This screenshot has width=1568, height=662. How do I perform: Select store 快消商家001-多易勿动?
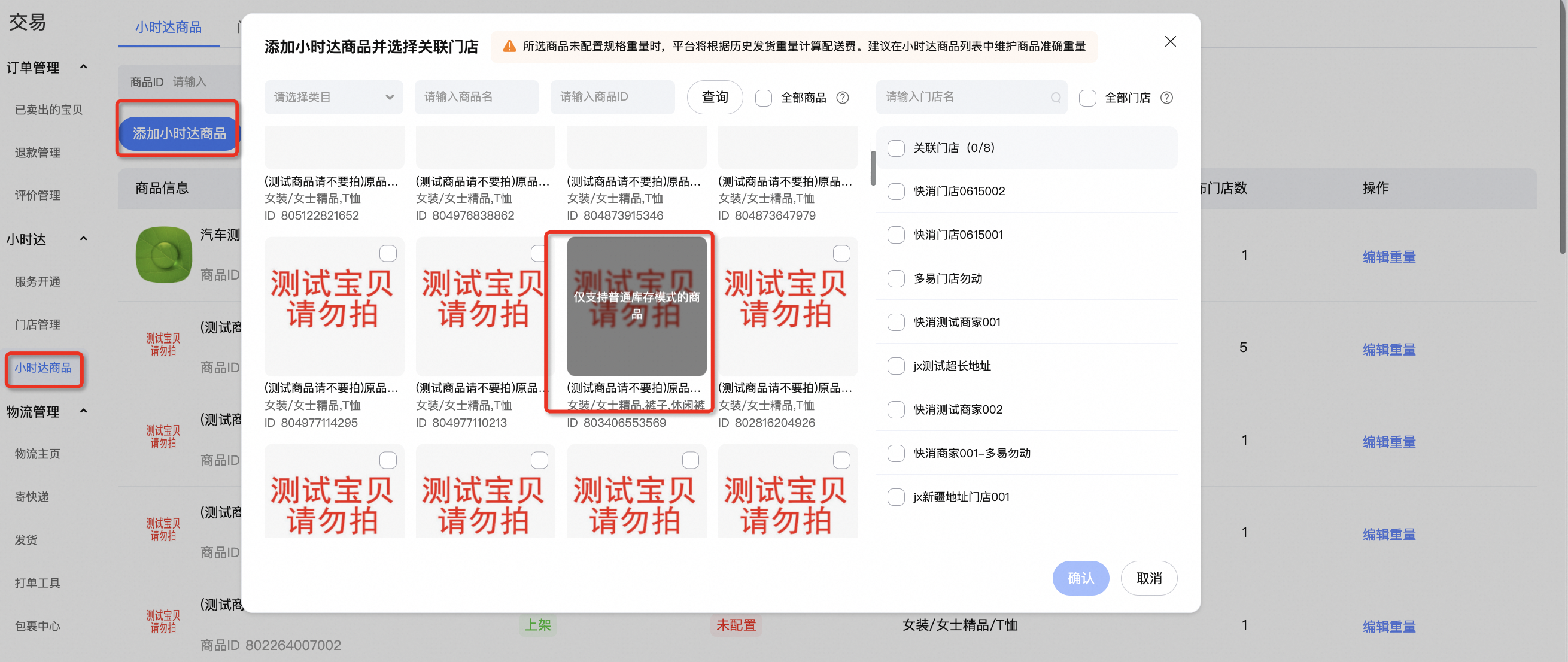coord(896,453)
